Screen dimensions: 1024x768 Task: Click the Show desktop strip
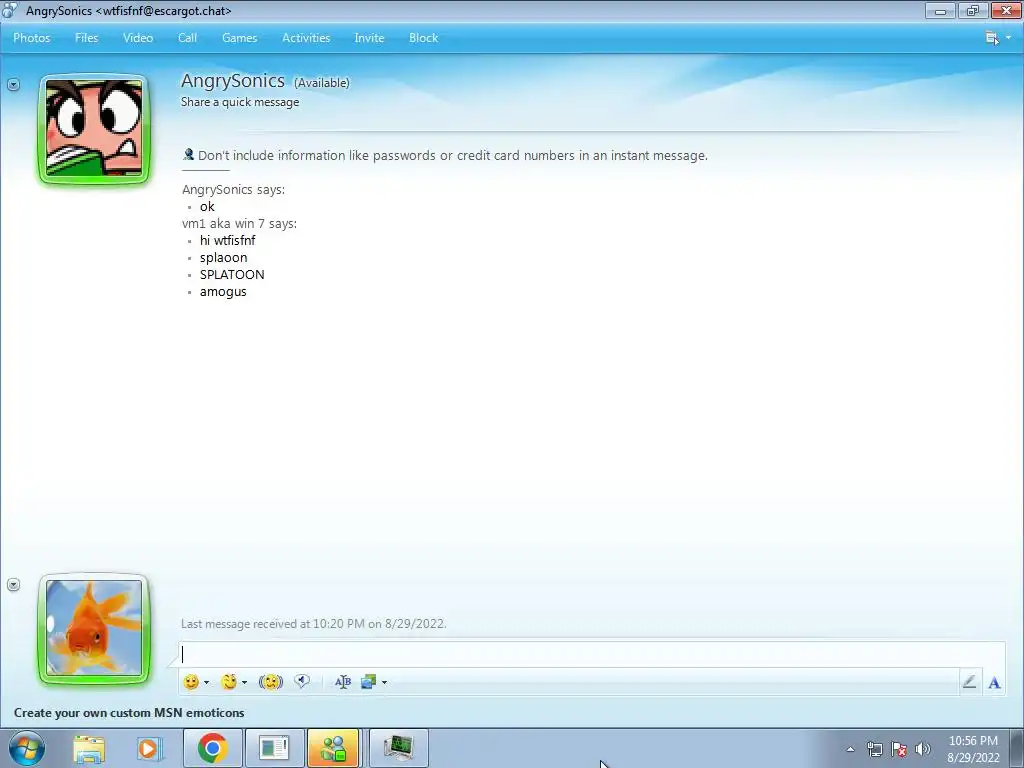(1017, 748)
